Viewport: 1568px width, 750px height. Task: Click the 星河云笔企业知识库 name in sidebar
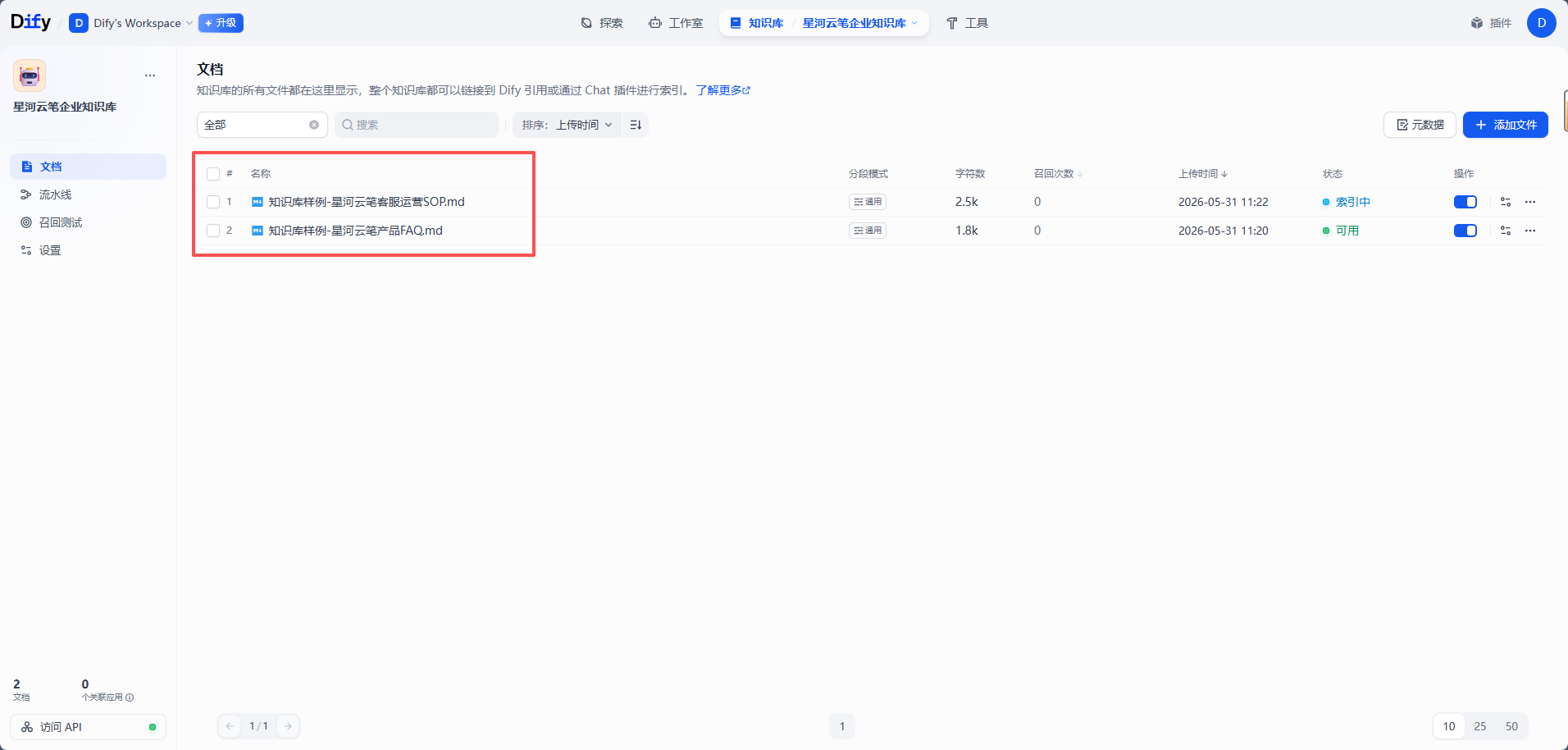click(x=65, y=107)
